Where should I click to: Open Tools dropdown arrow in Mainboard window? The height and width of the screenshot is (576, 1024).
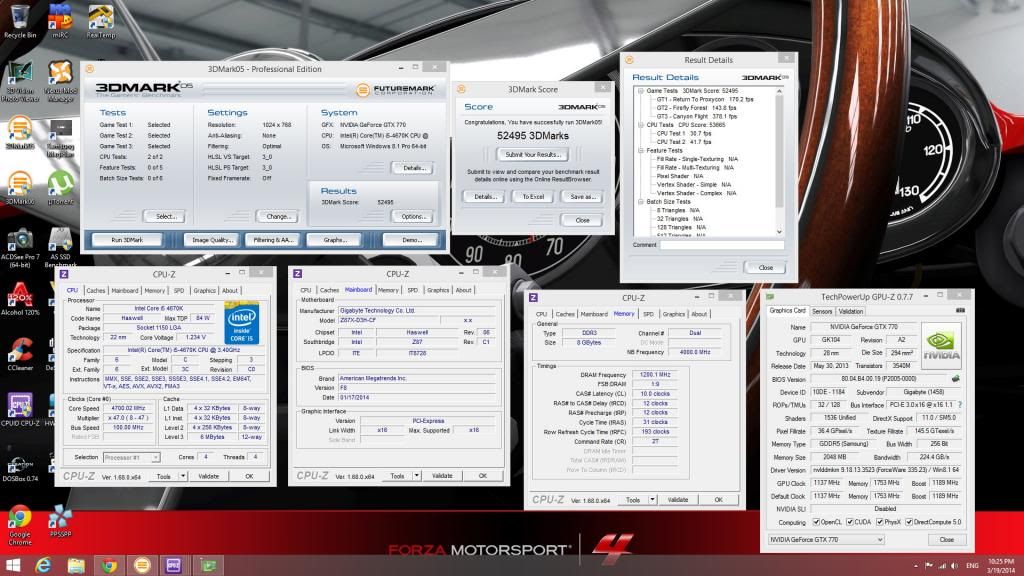pos(417,476)
